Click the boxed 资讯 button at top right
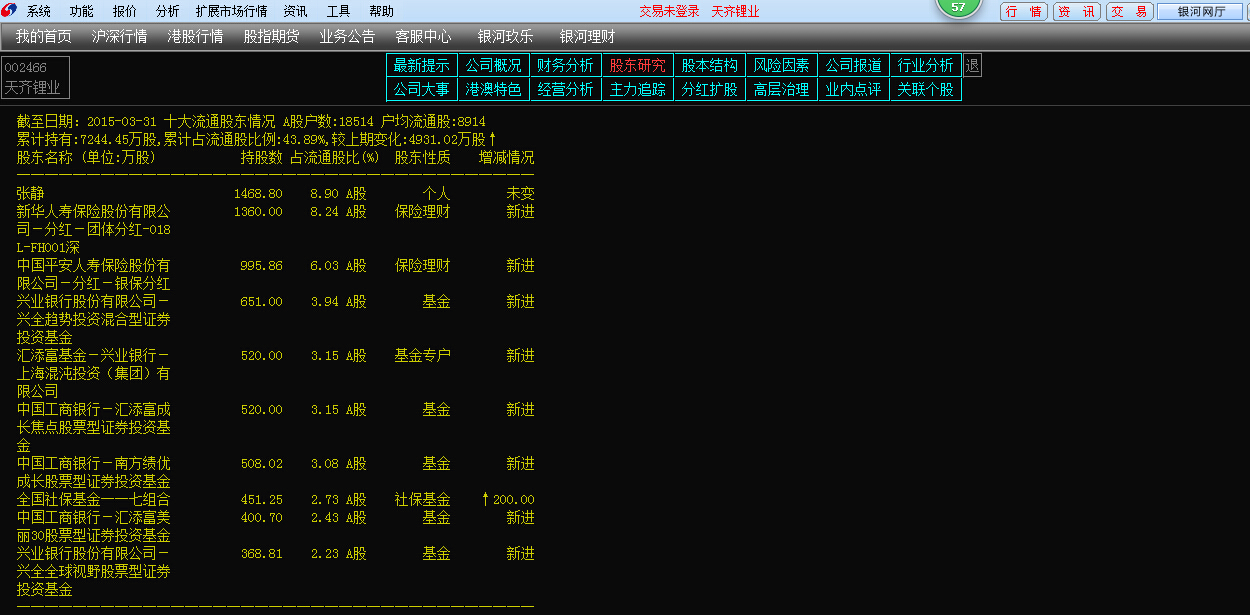Viewport: 1250px width, 615px height. 1077,12
